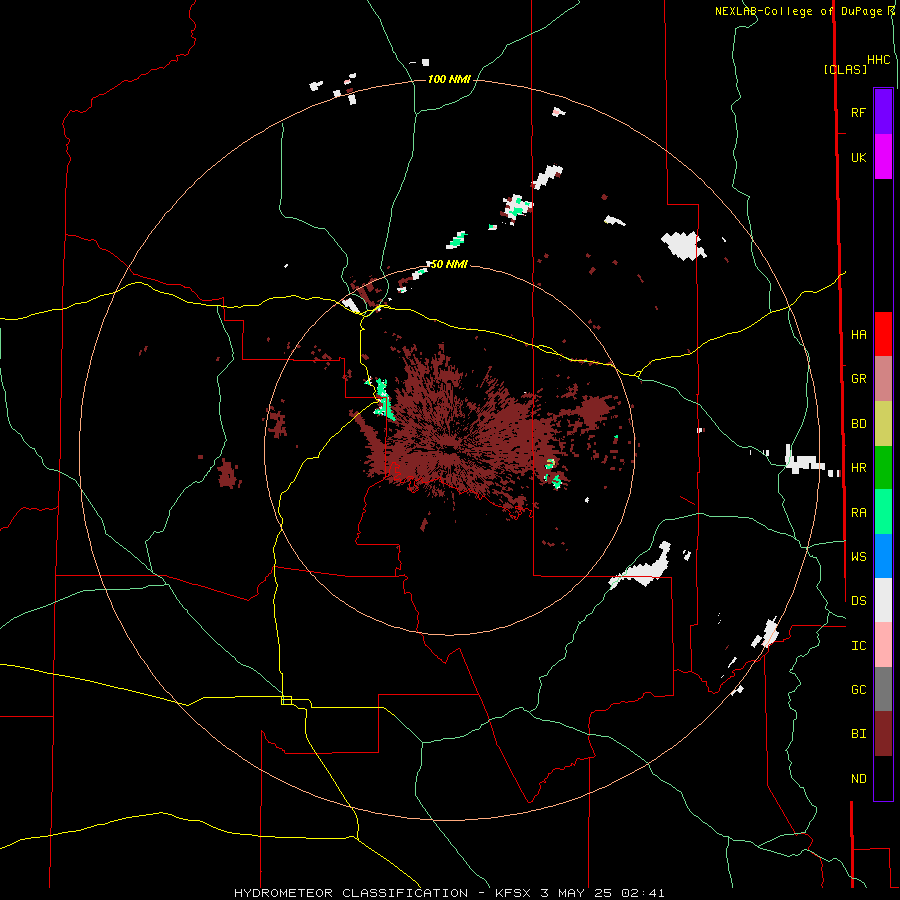Image resolution: width=900 pixels, height=900 pixels.
Task: Click the light pink IC legend swatch
Action: (x=883, y=645)
